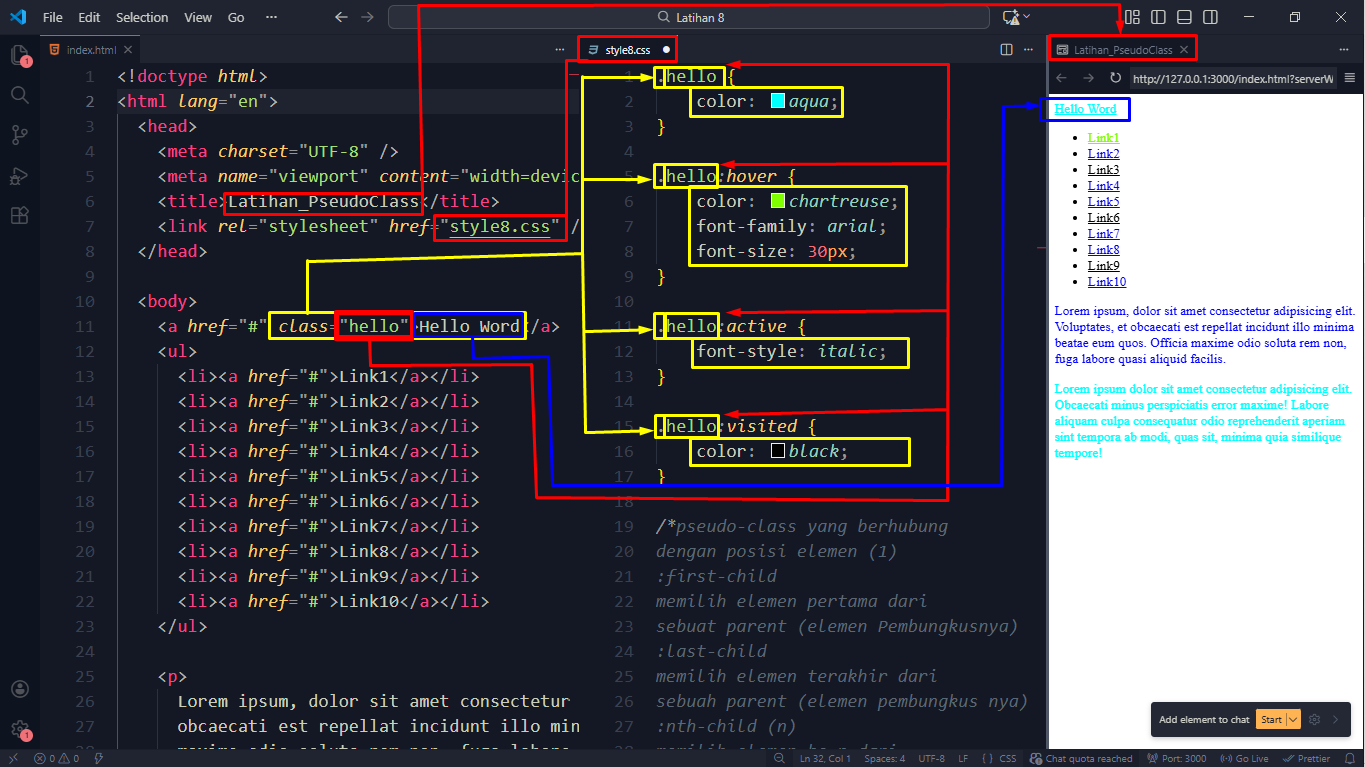
Task: Open the Manage gear in activity bar
Action: 19,730
